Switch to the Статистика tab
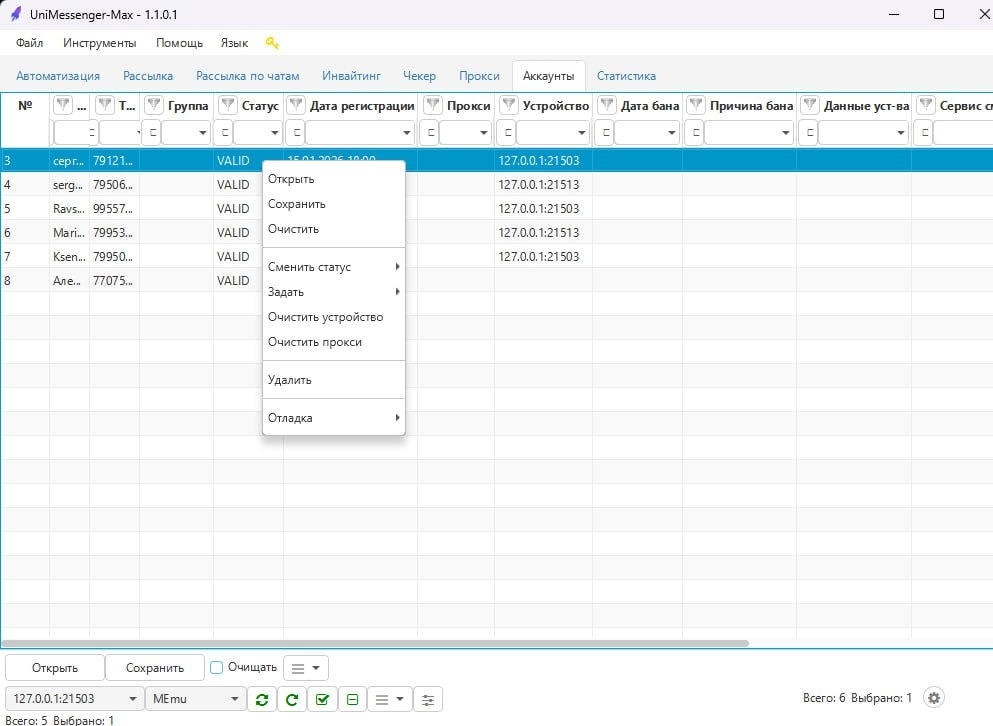This screenshot has height=726, width=993. coord(626,76)
